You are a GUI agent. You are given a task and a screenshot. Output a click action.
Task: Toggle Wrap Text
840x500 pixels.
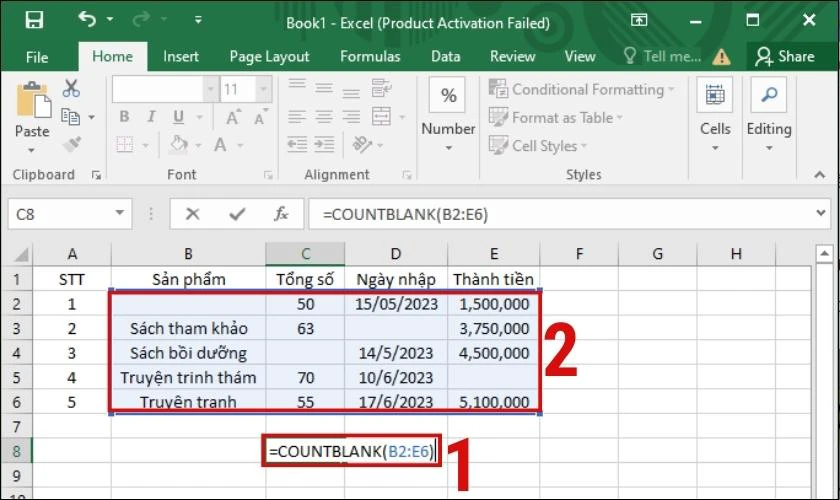pyautogui.click(x=381, y=88)
